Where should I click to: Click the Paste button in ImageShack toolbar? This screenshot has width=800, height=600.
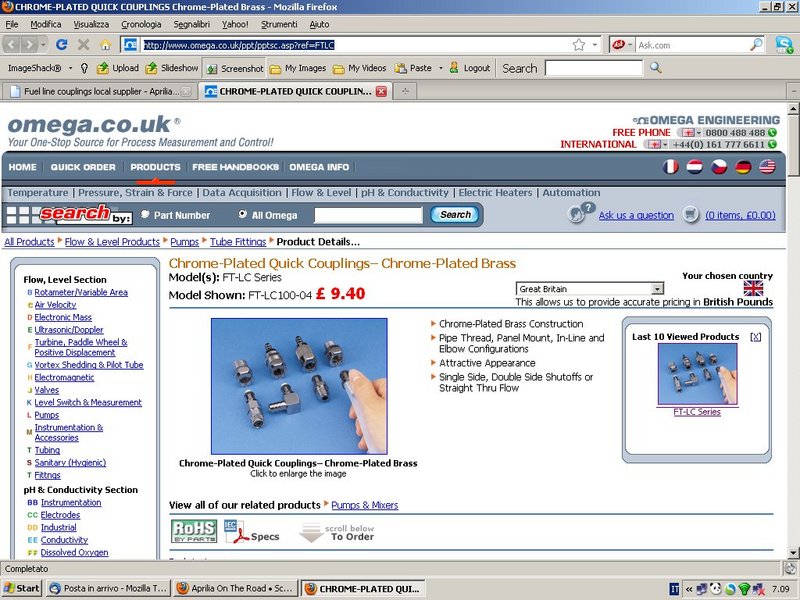click(x=414, y=68)
